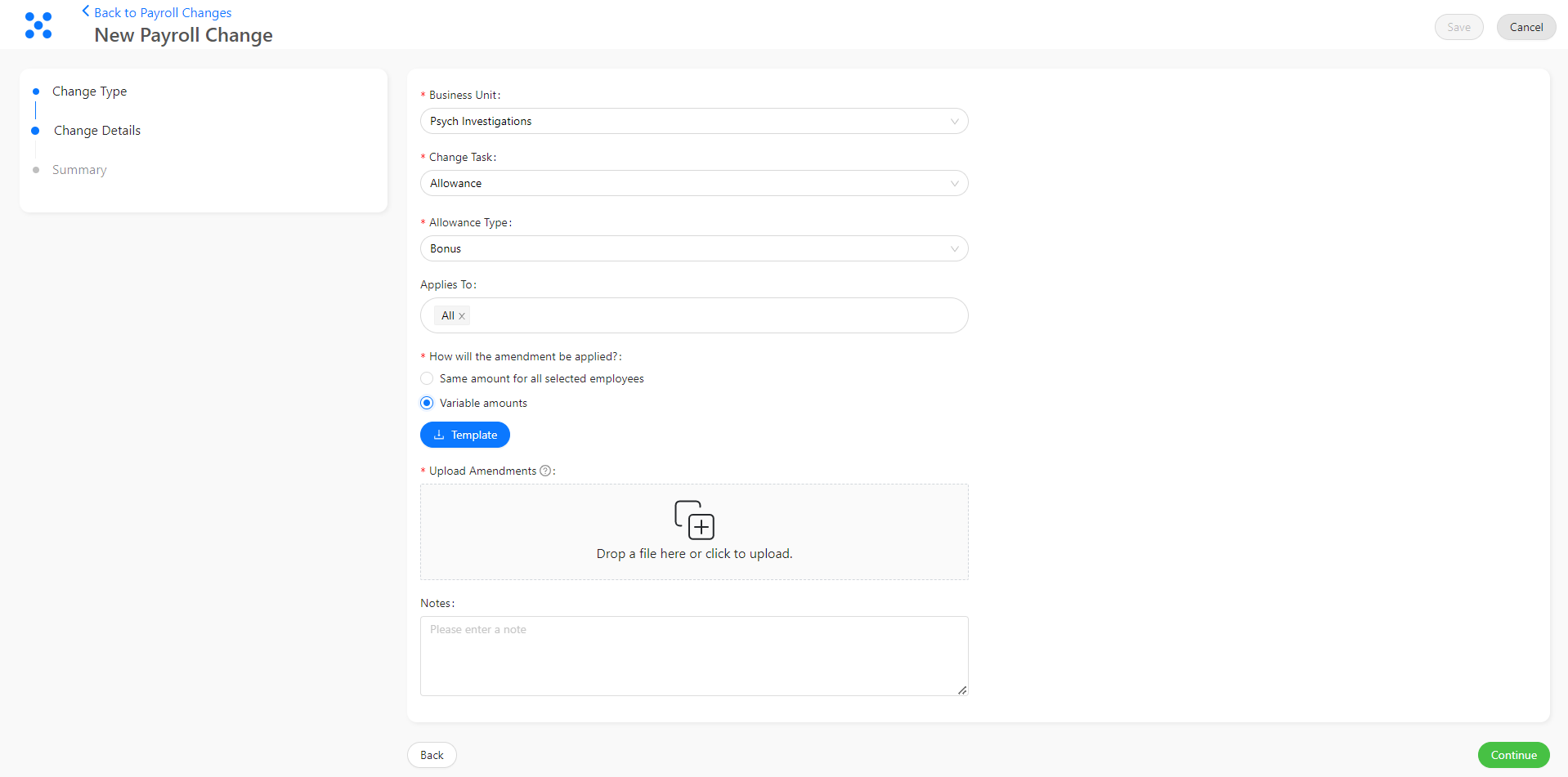Click into the Notes text area
The image size is (1568, 777).
[694, 656]
